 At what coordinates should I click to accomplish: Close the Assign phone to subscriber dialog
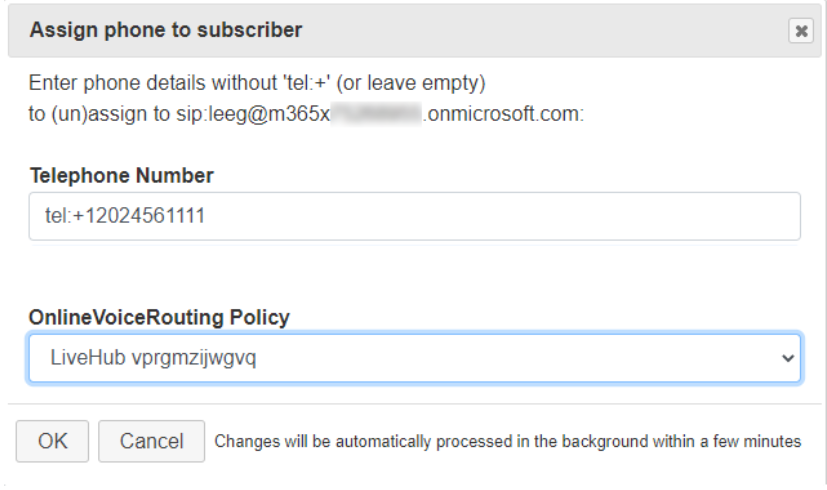pos(801,31)
